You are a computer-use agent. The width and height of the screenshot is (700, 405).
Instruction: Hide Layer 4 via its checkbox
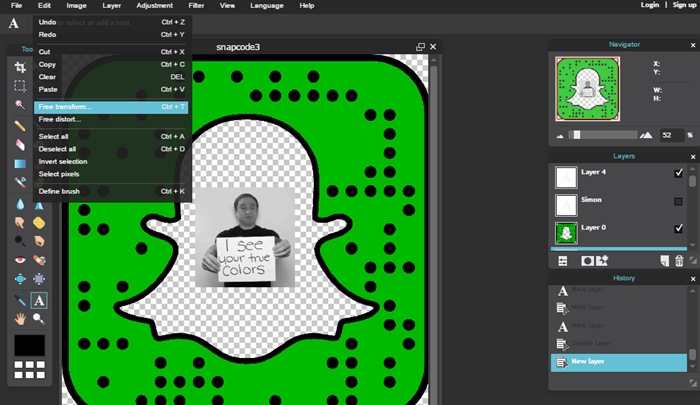678,173
